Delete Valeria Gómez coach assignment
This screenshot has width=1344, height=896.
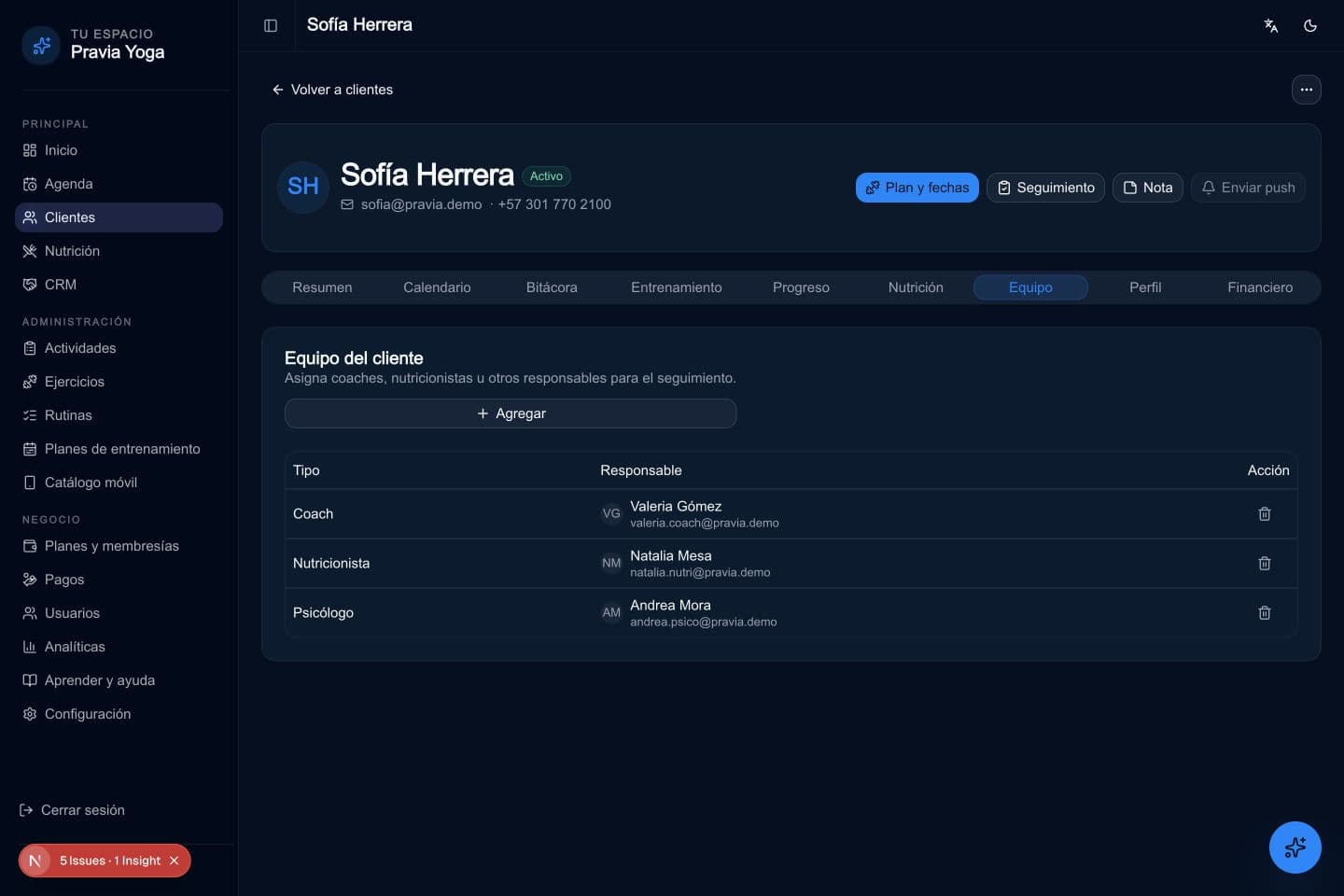point(1264,514)
